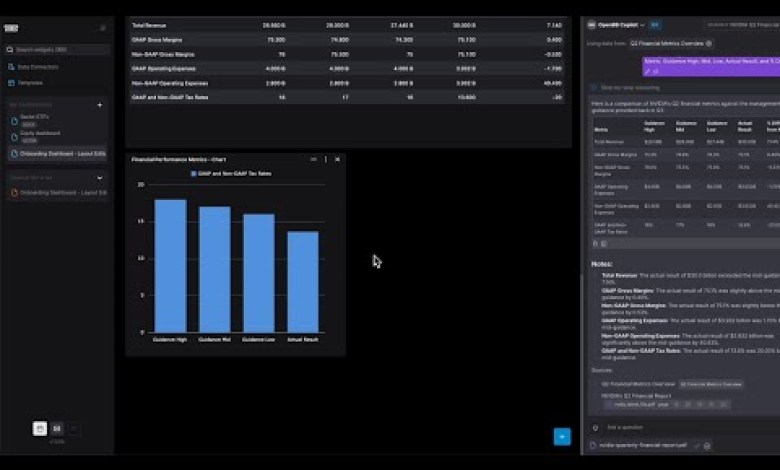Image resolution: width=780 pixels, height=470 pixels.
Task: Open shared Onboarding Dashboard with orange icon
Action: click(58, 192)
